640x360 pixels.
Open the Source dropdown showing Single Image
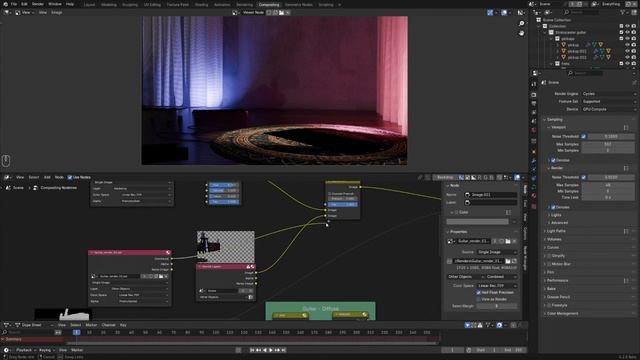click(497, 252)
